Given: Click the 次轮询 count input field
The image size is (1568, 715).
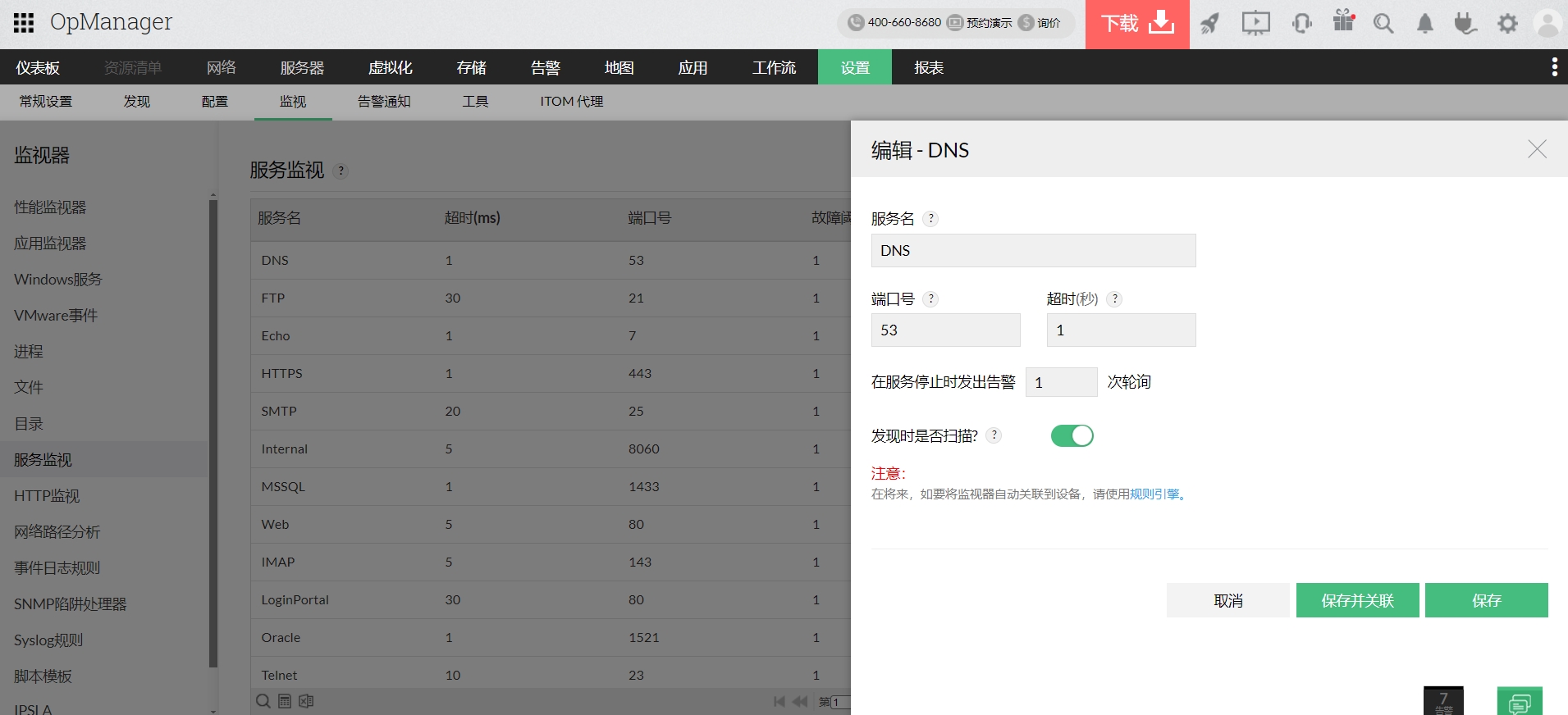Looking at the screenshot, I should tap(1062, 382).
